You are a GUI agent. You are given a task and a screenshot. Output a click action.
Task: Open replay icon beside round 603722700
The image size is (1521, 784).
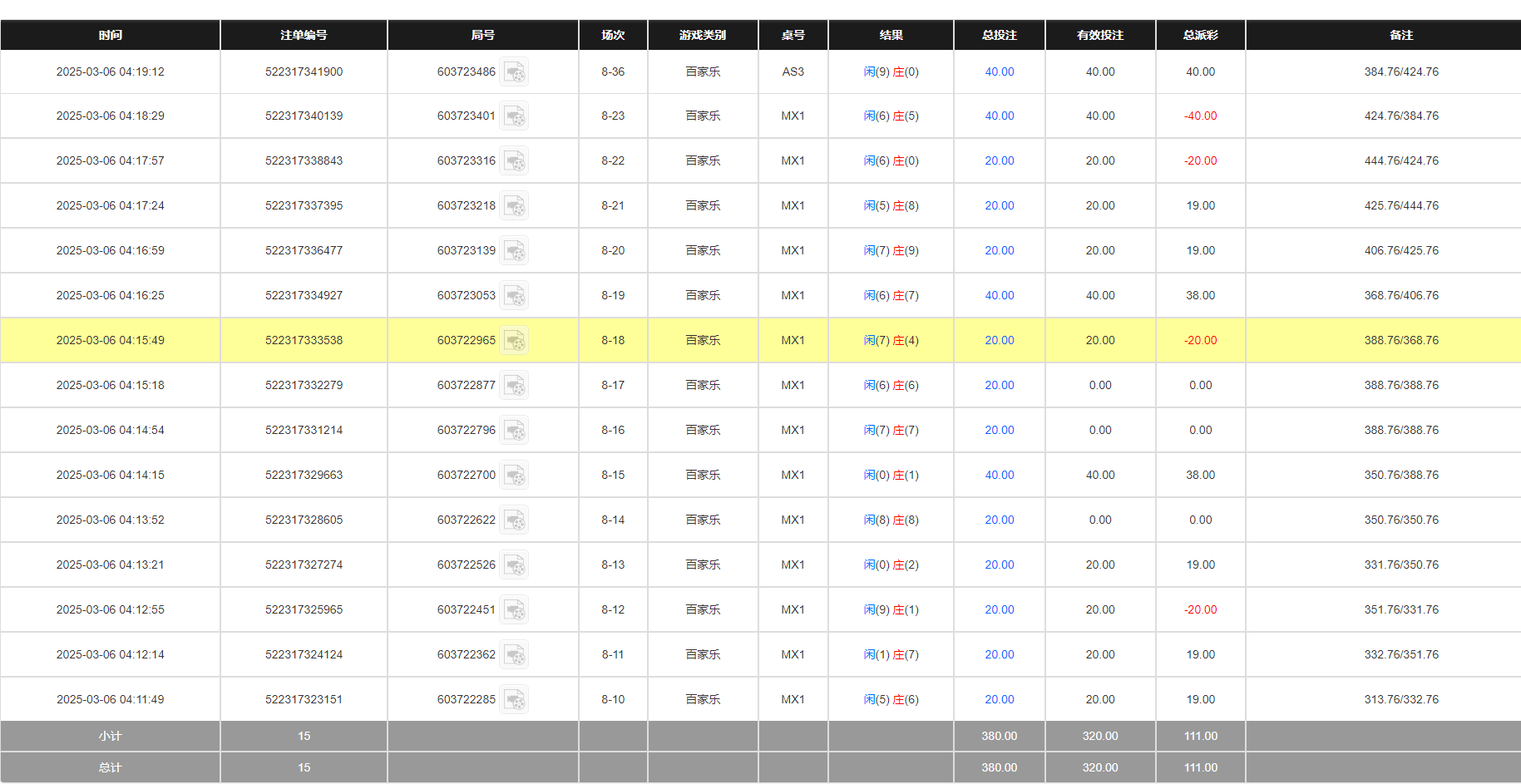tap(514, 476)
